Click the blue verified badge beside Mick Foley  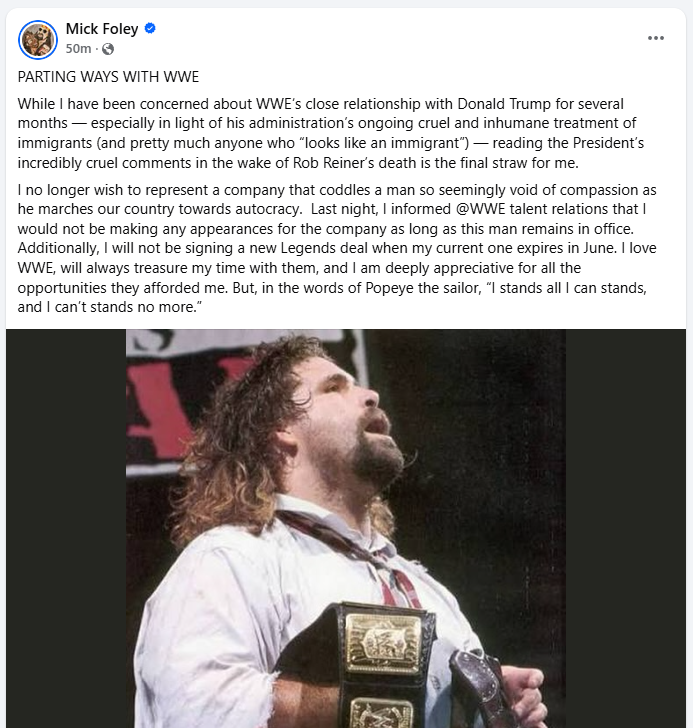[x=150, y=28]
